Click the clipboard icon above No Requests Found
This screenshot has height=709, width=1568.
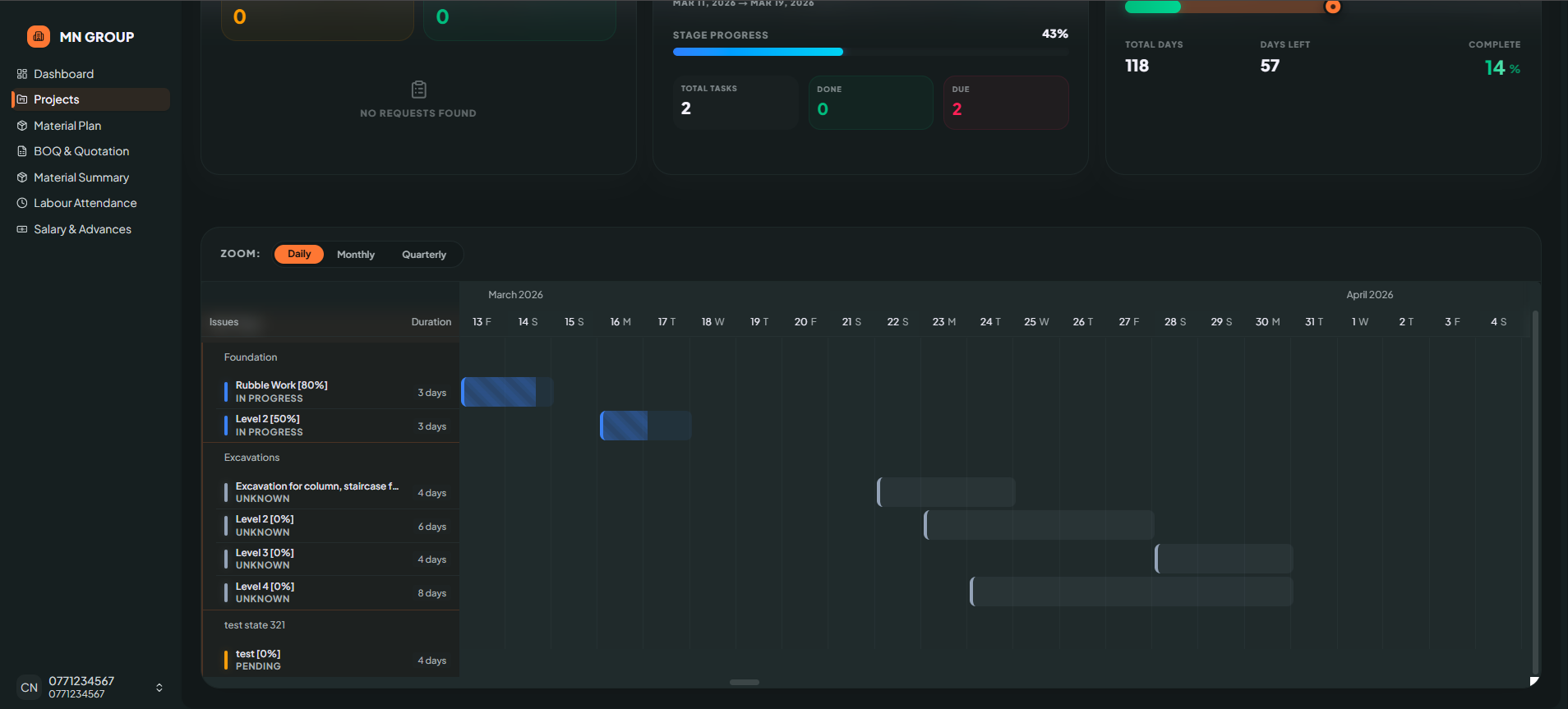pos(418,90)
